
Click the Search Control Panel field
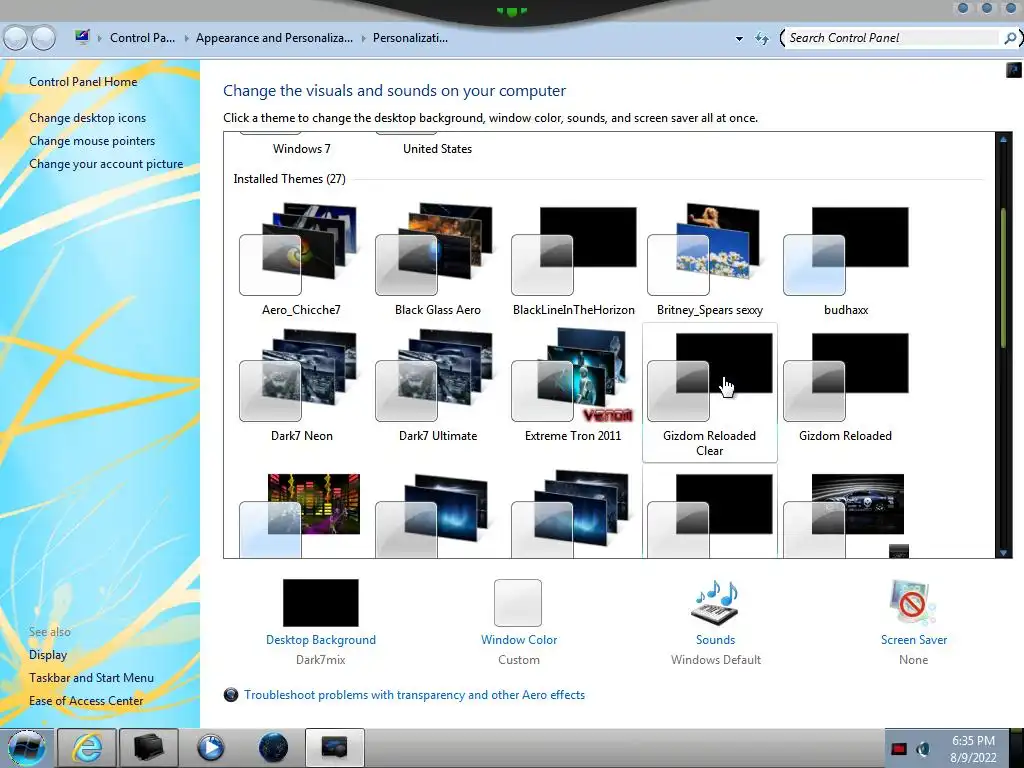[892, 38]
